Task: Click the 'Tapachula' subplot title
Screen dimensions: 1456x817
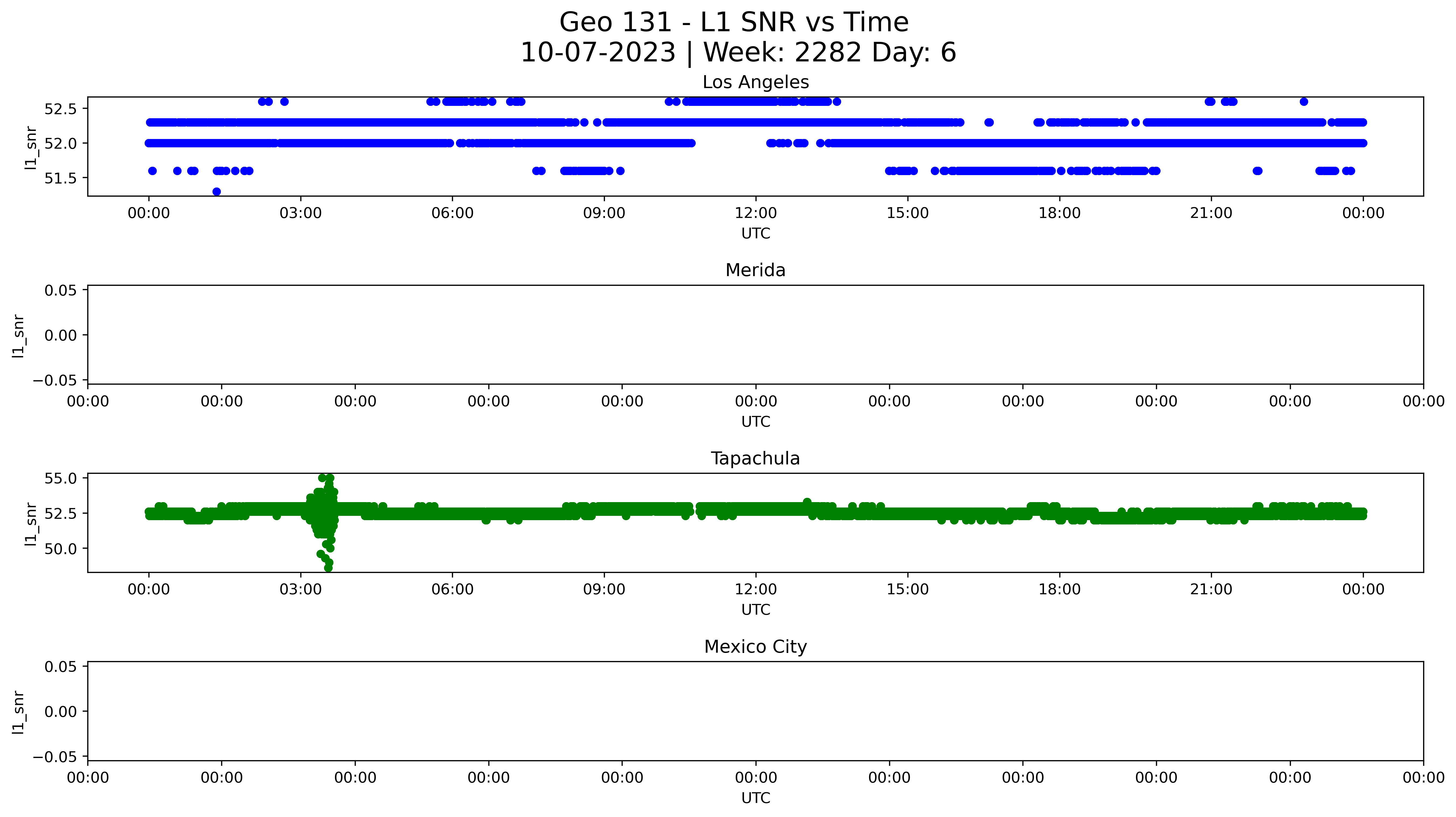Action: [755, 458]
